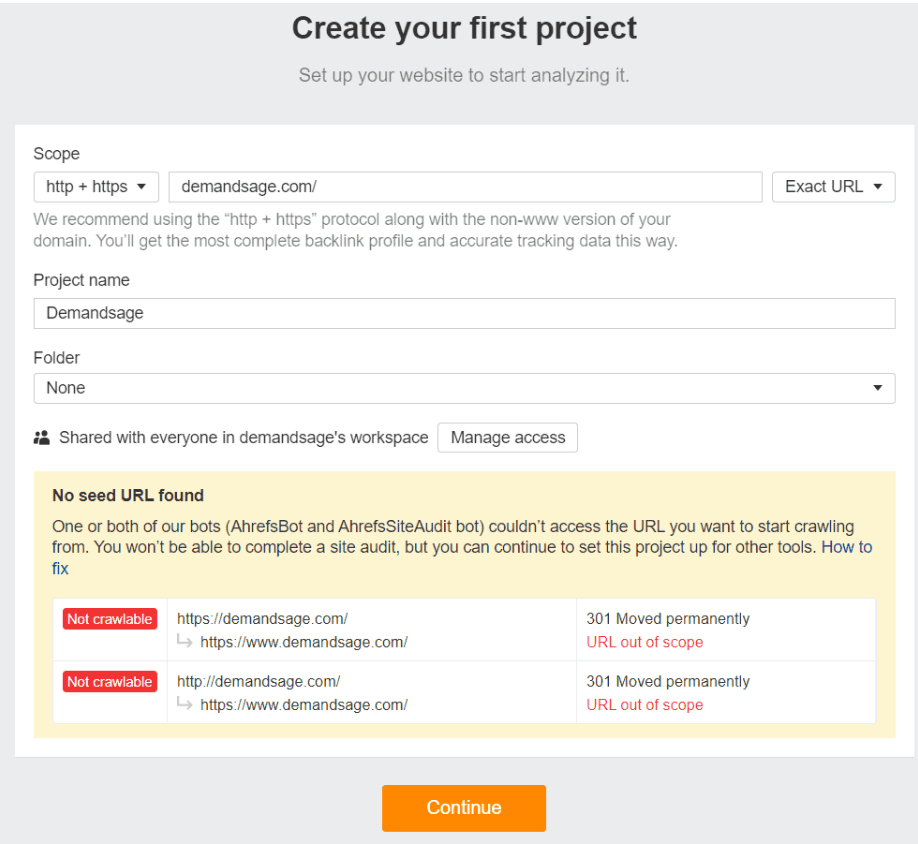The width and height of the screenshot is (918, 844).
Task: Click the No seed URL found heading
Action: (x=128, y=496)
